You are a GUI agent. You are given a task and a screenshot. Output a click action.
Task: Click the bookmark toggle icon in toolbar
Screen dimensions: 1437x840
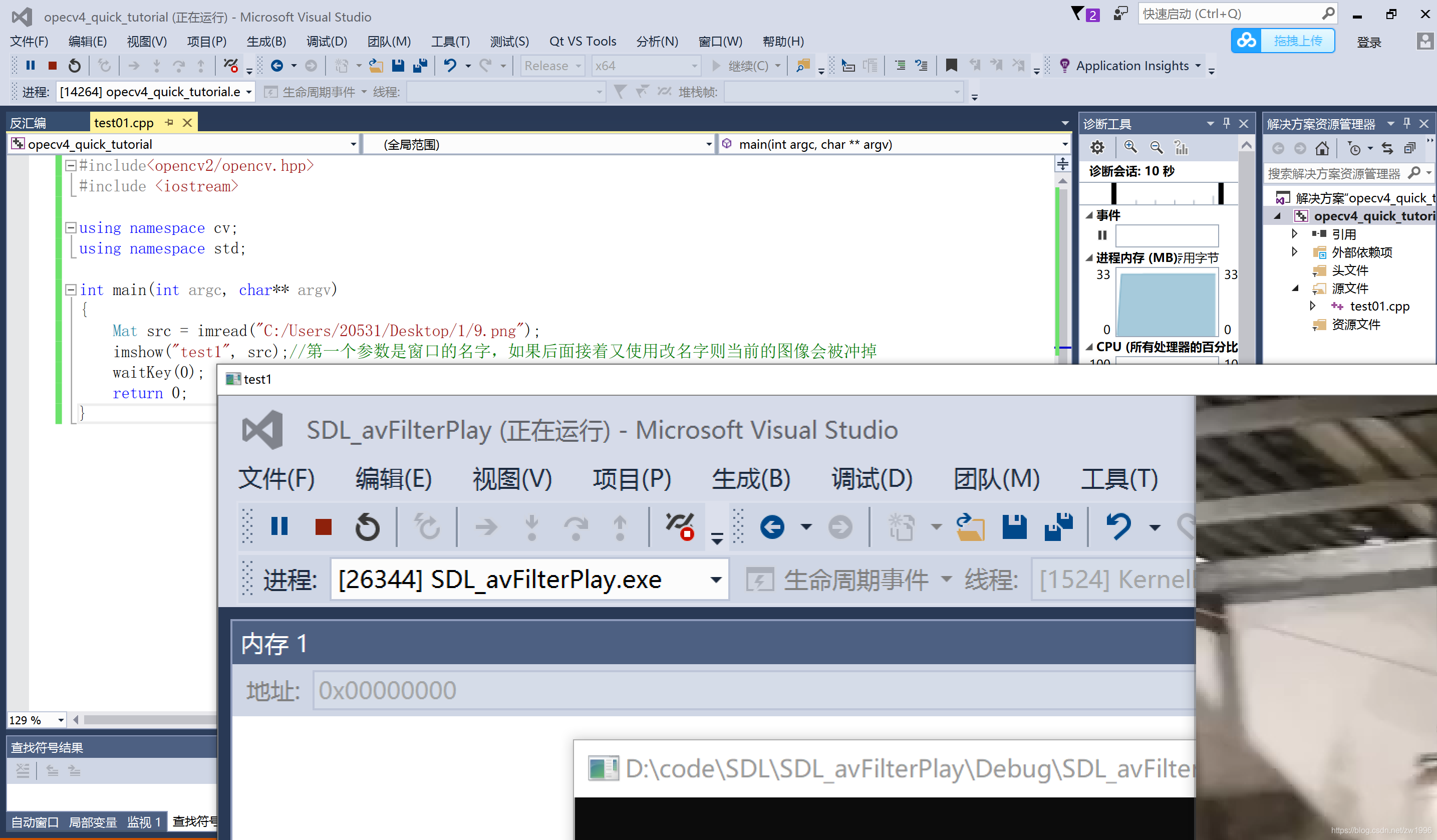click(951, 66)
